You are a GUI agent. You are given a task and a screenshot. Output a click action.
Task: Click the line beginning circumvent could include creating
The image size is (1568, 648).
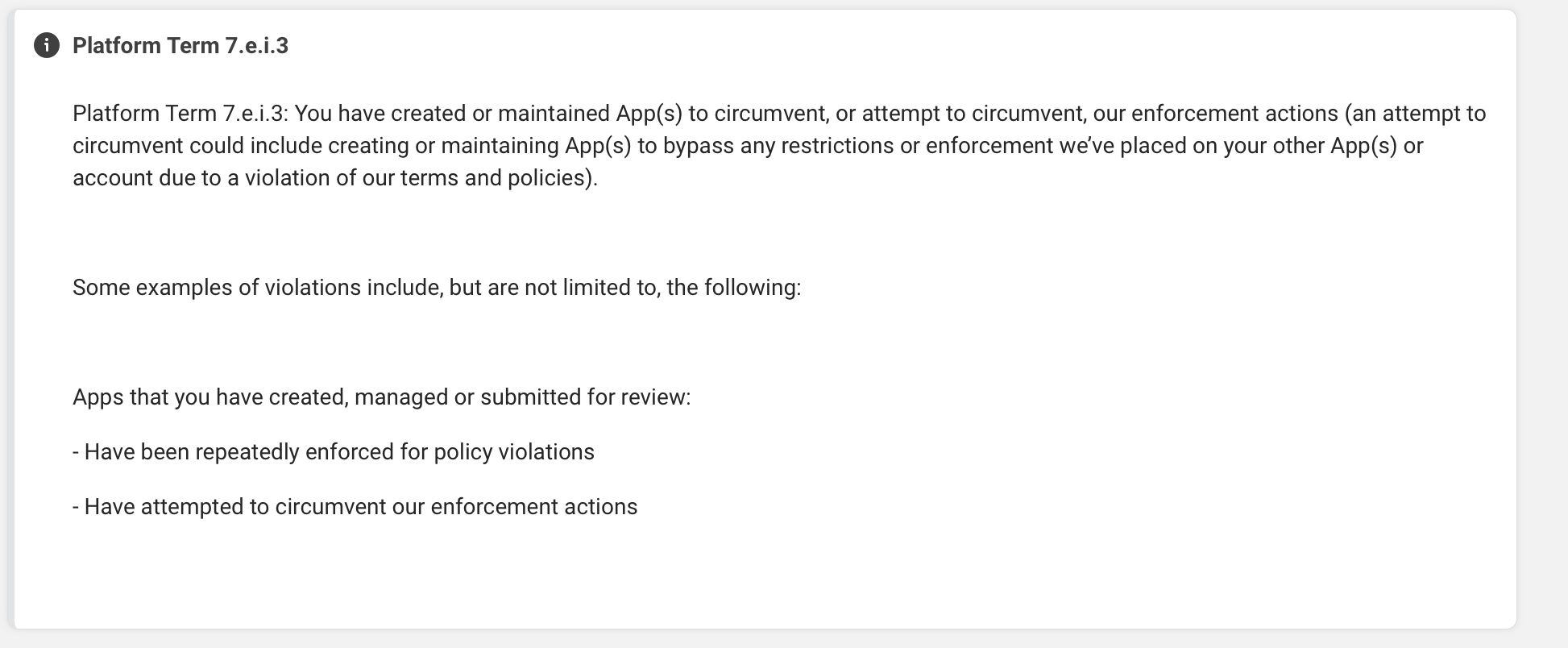748,146
